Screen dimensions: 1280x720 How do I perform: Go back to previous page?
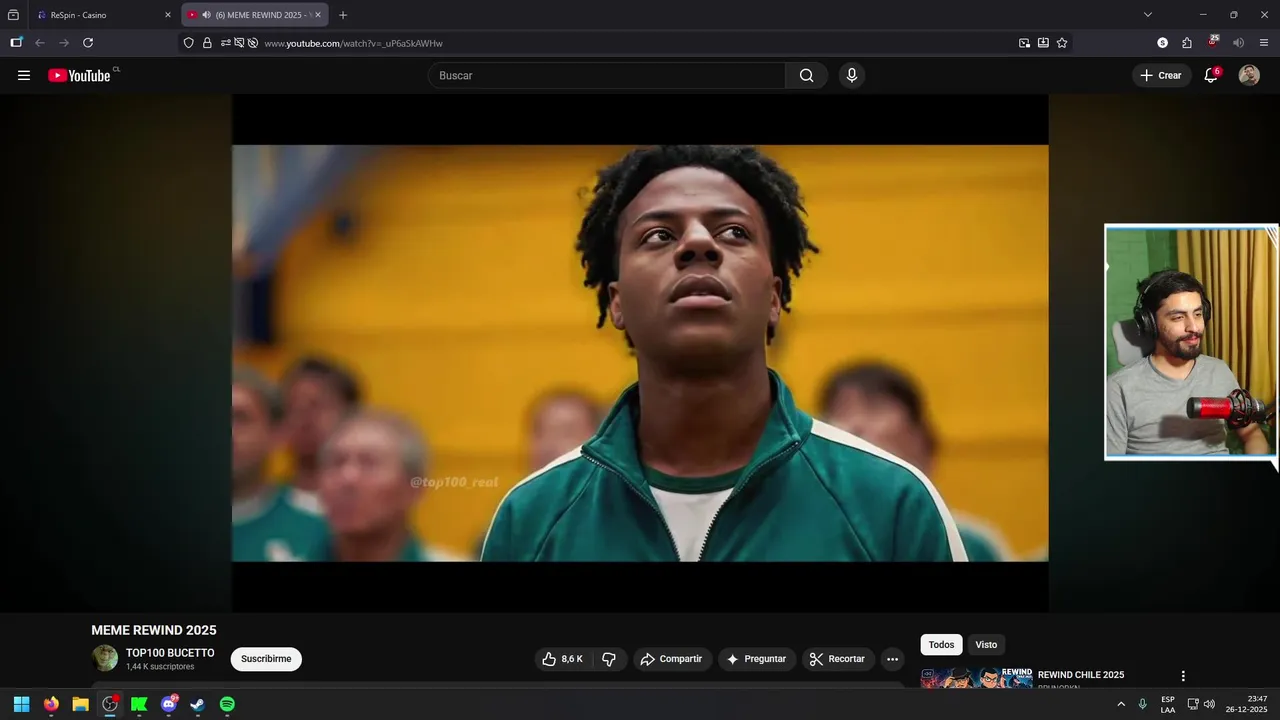coord(40,43)
